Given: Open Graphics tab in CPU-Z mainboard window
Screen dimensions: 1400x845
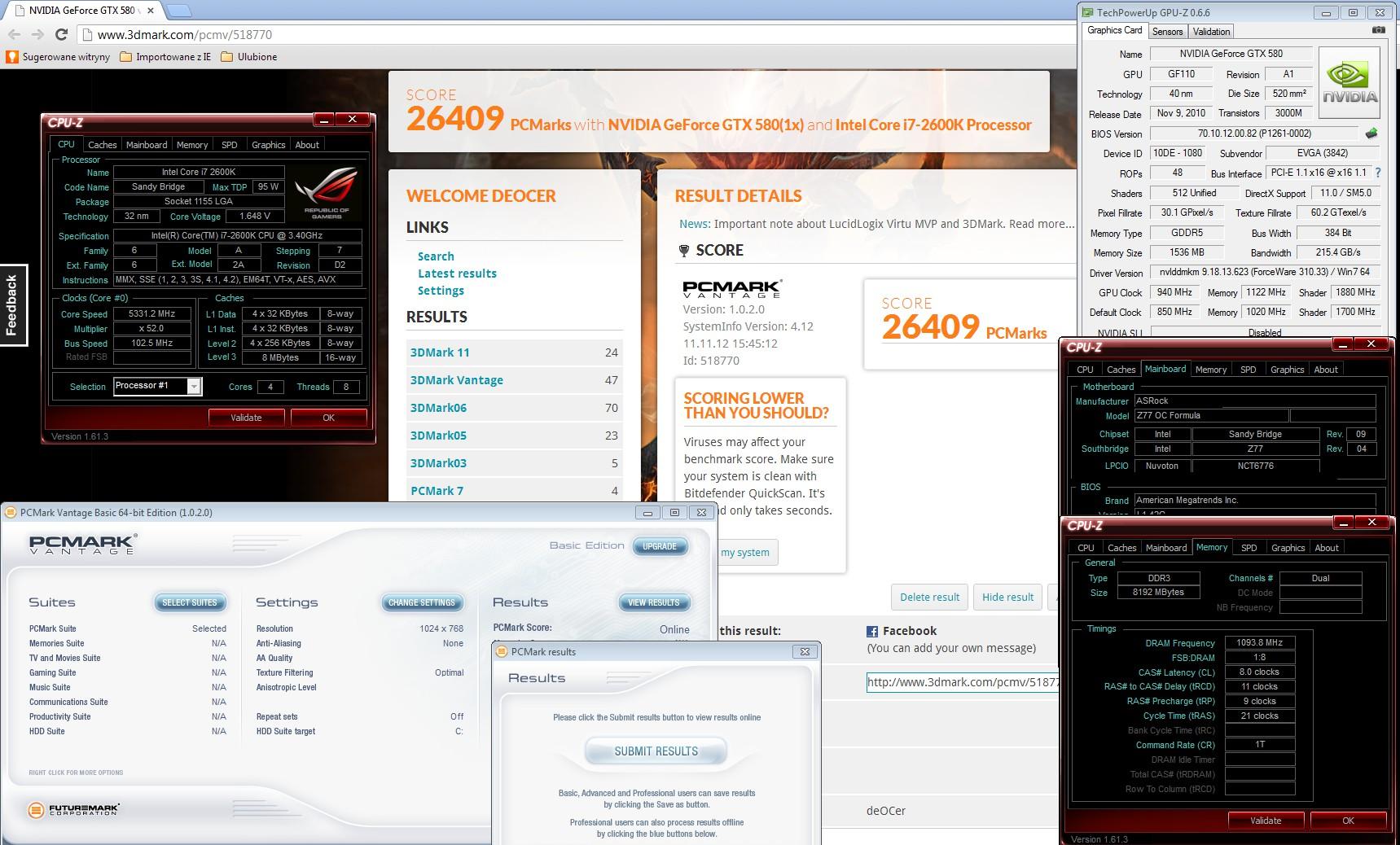Looking at the screenshot, I should [x=1287, y=370].
